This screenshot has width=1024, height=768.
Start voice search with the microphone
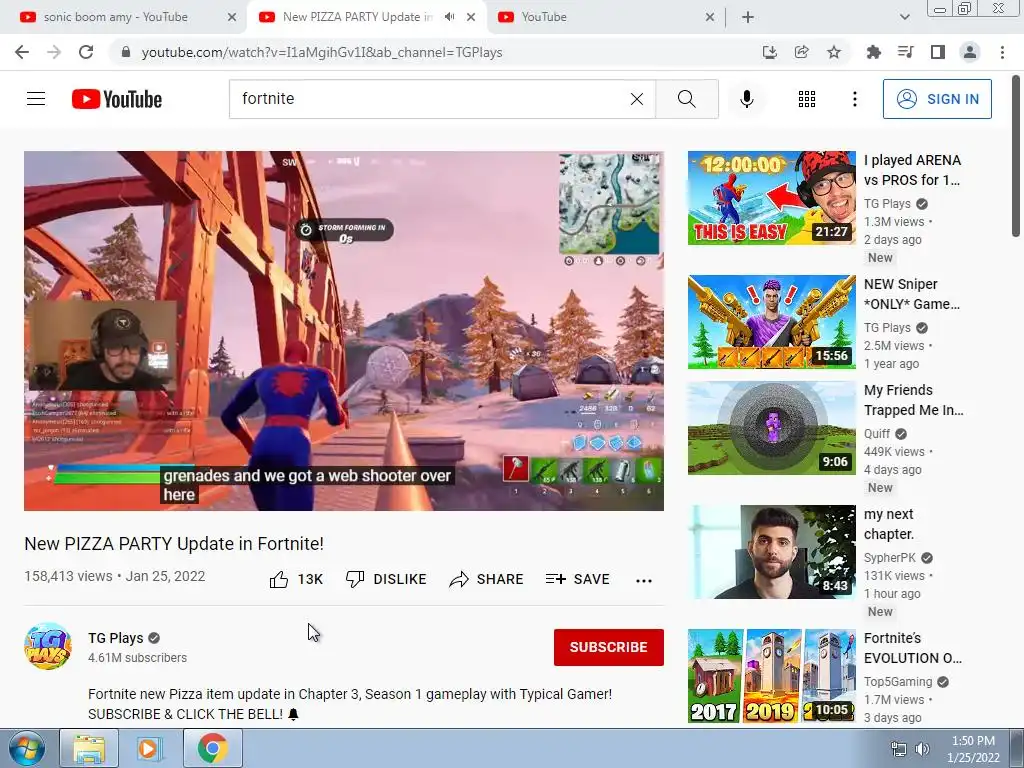(747, 99)
